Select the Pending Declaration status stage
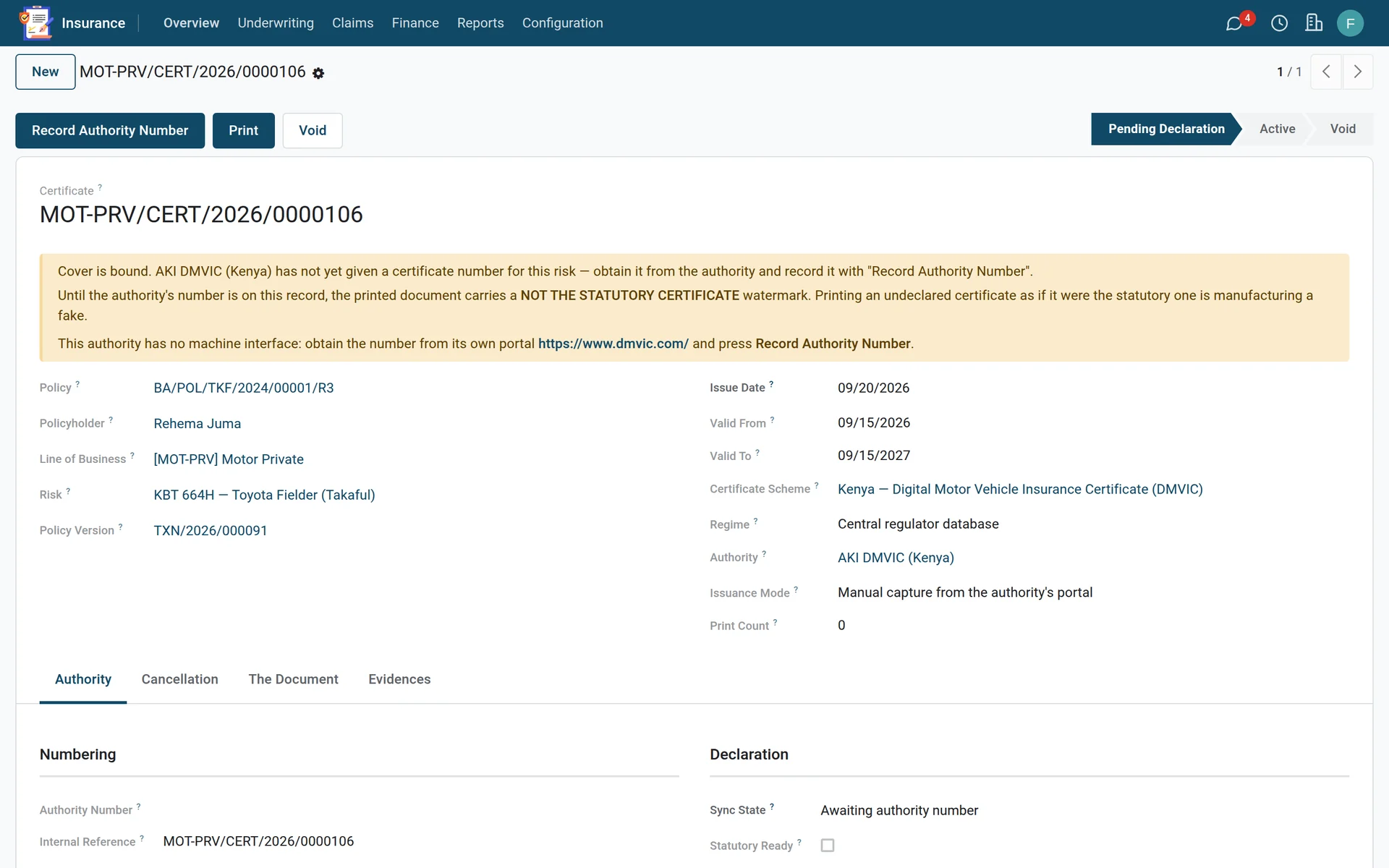Screen dimensions: 1389x868 1165,129
